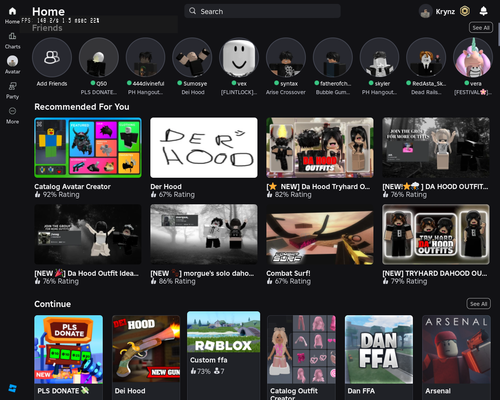Open the Arsenal game card
This screenshot has width=500, height=400.
point(456,357)
